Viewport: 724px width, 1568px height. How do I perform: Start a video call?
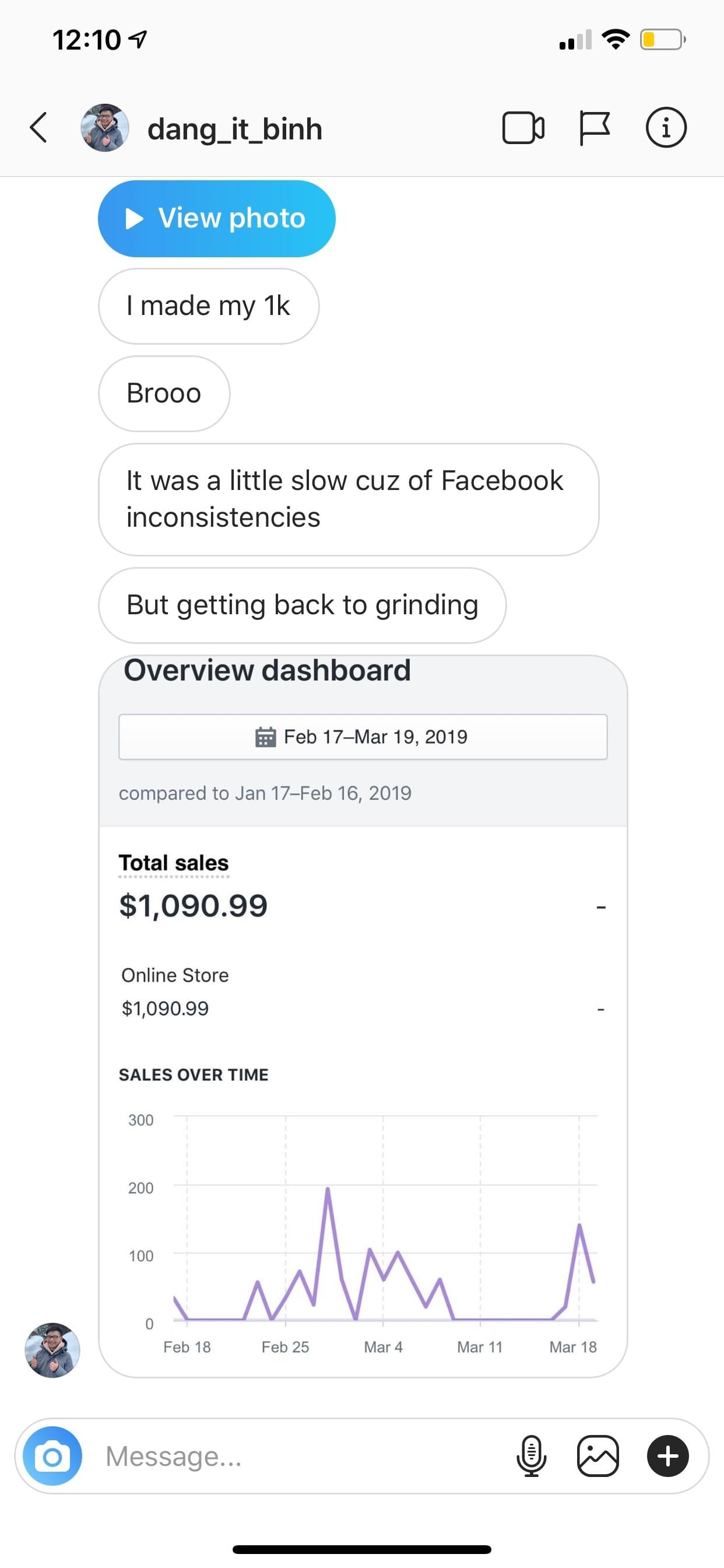point(523,128)
